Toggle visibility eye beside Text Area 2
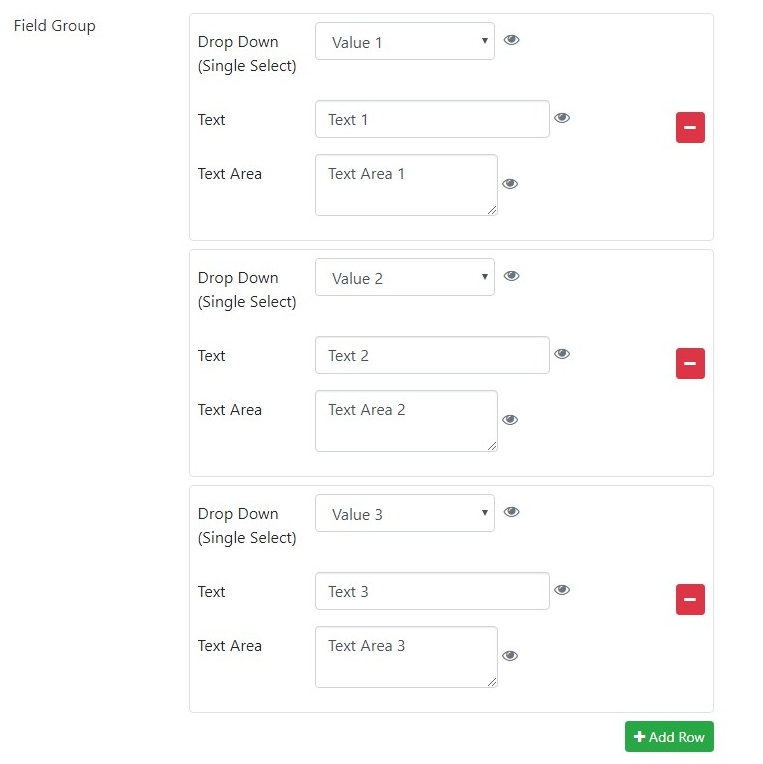This screenshot has width=763, height=764. pyautogui.click(x=510, y=420)
